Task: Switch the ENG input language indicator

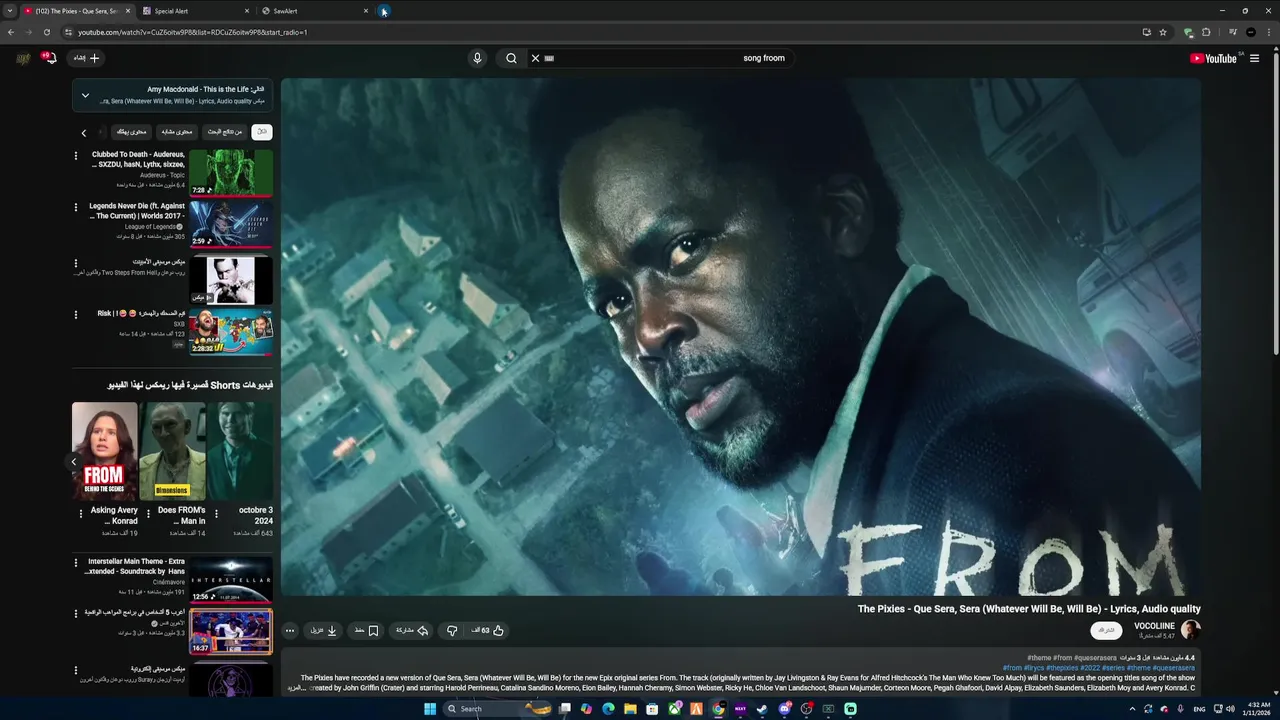Action: (1199, 709)
